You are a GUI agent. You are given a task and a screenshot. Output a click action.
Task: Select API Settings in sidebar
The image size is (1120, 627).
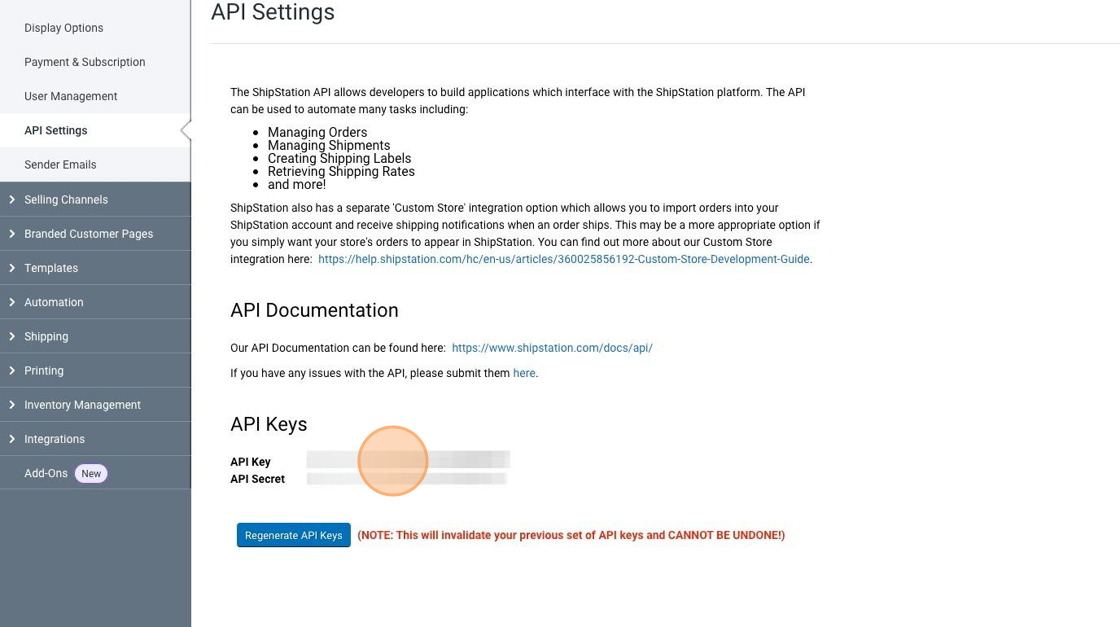pos(55,130)
